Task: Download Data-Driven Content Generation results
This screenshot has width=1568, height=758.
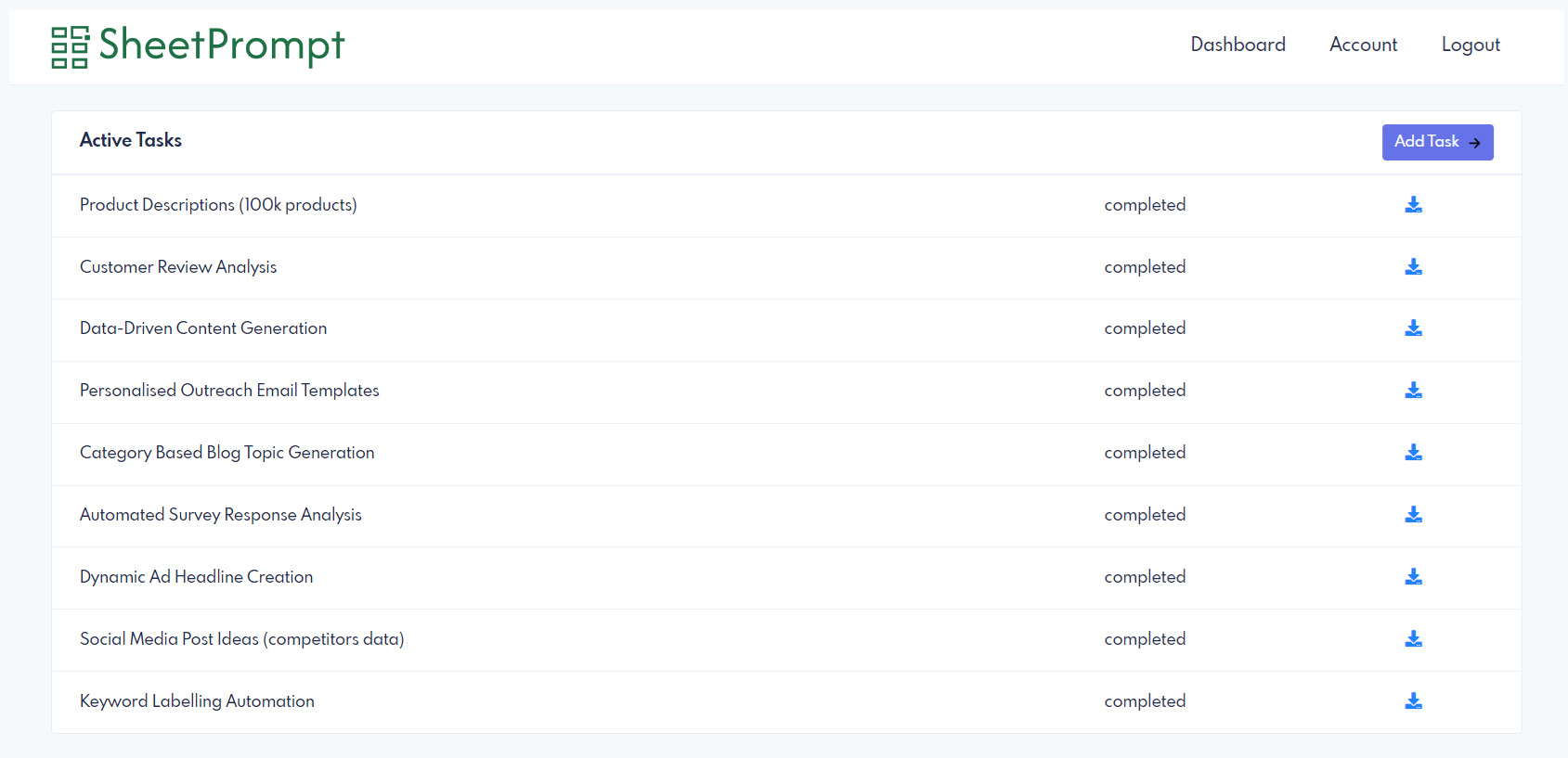Action: click(1413, 328)
